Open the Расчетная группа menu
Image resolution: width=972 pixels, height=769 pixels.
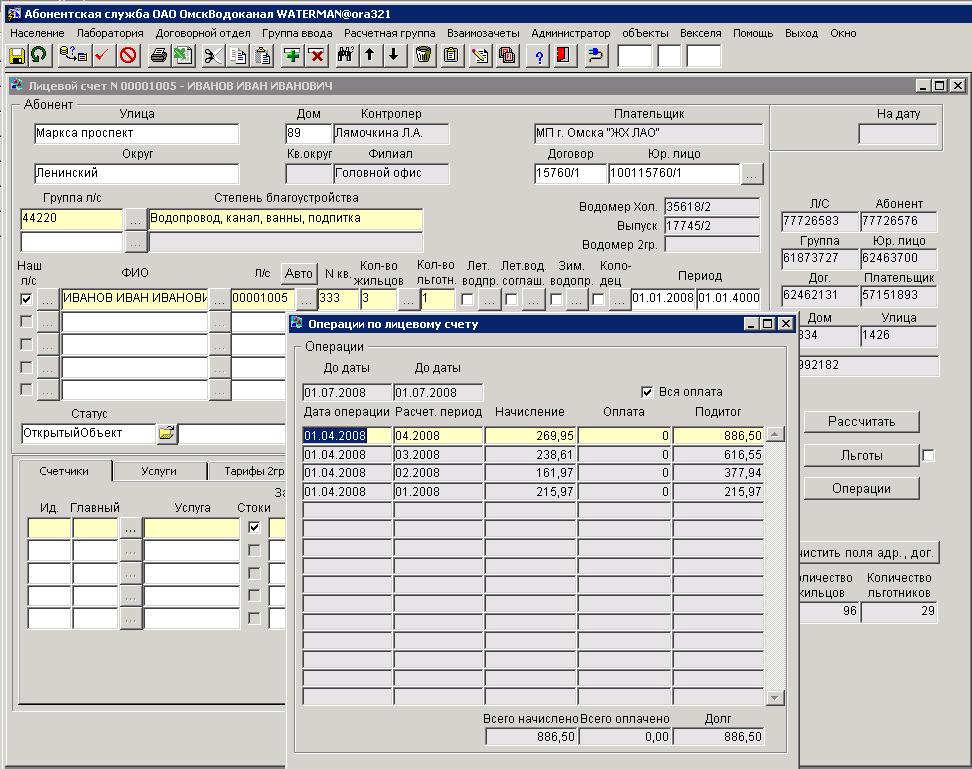coord(389,33)
